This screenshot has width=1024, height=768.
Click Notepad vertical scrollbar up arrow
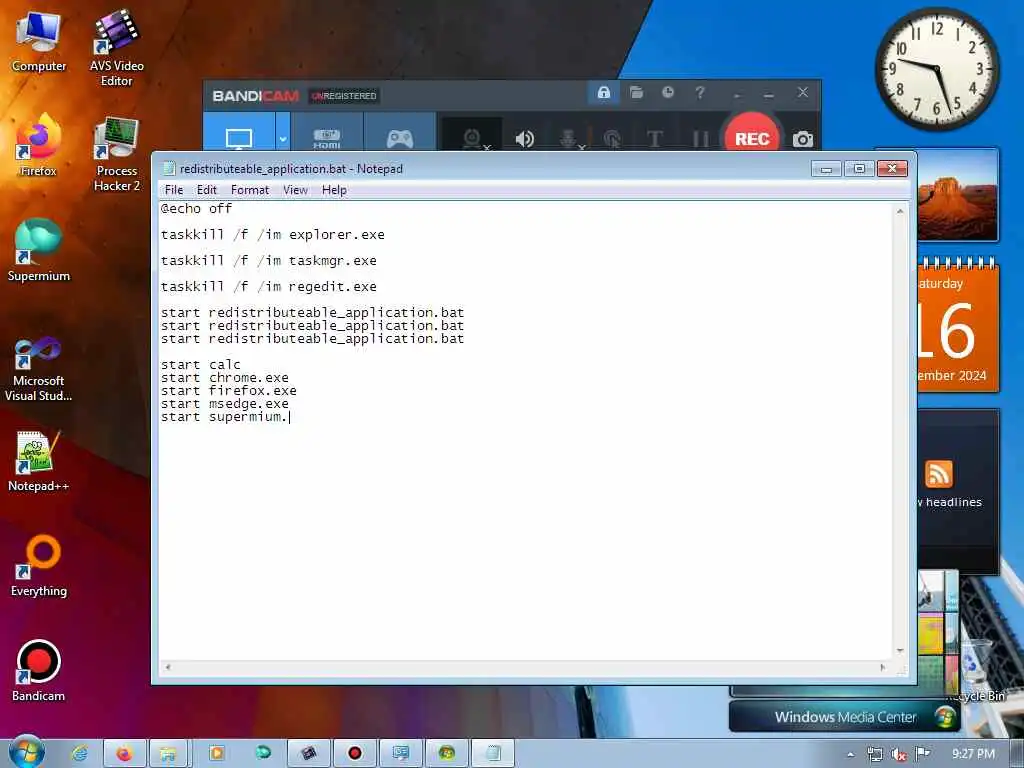[900, 211]
